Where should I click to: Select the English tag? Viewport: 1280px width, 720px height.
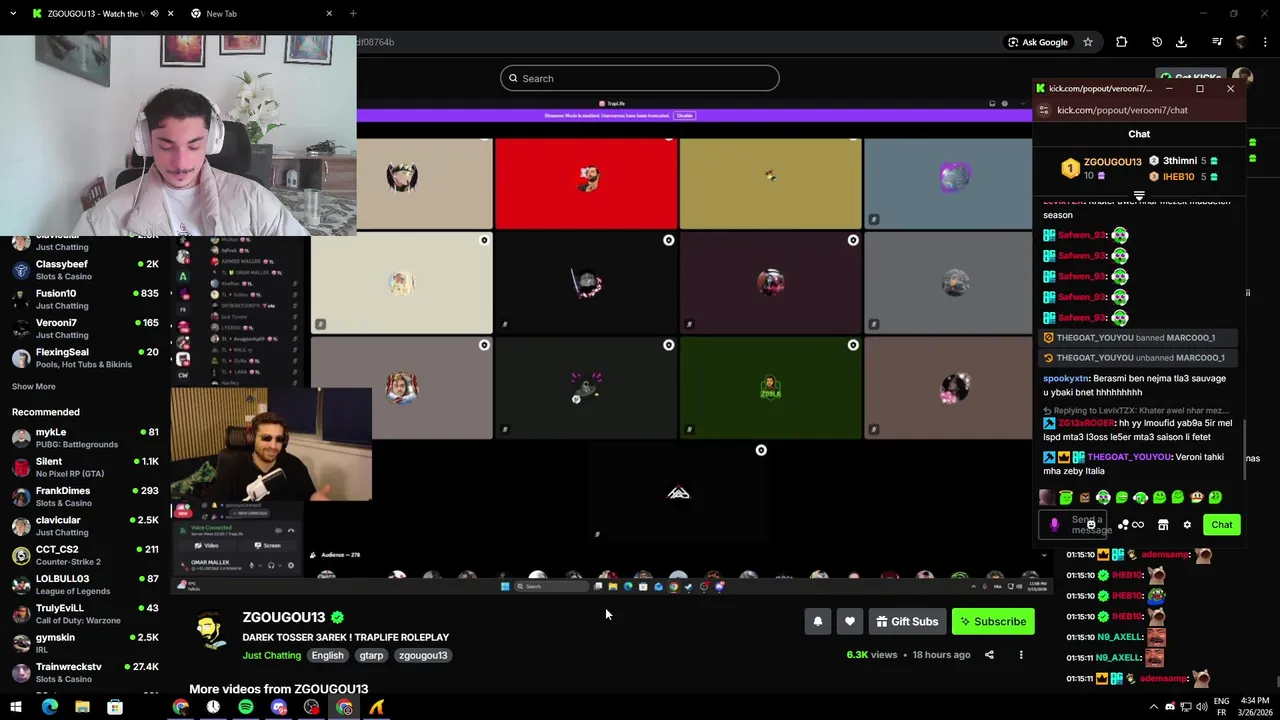(327, 655)
